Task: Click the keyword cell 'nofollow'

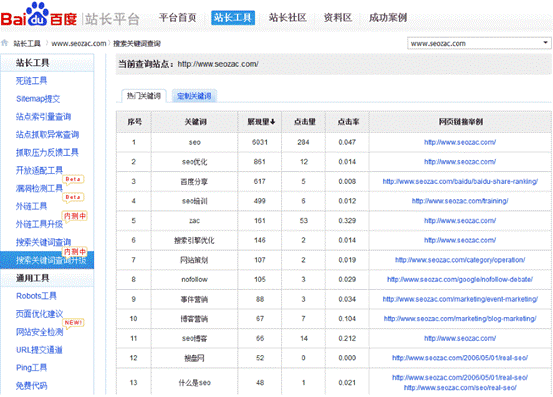Action: point(194,280)
